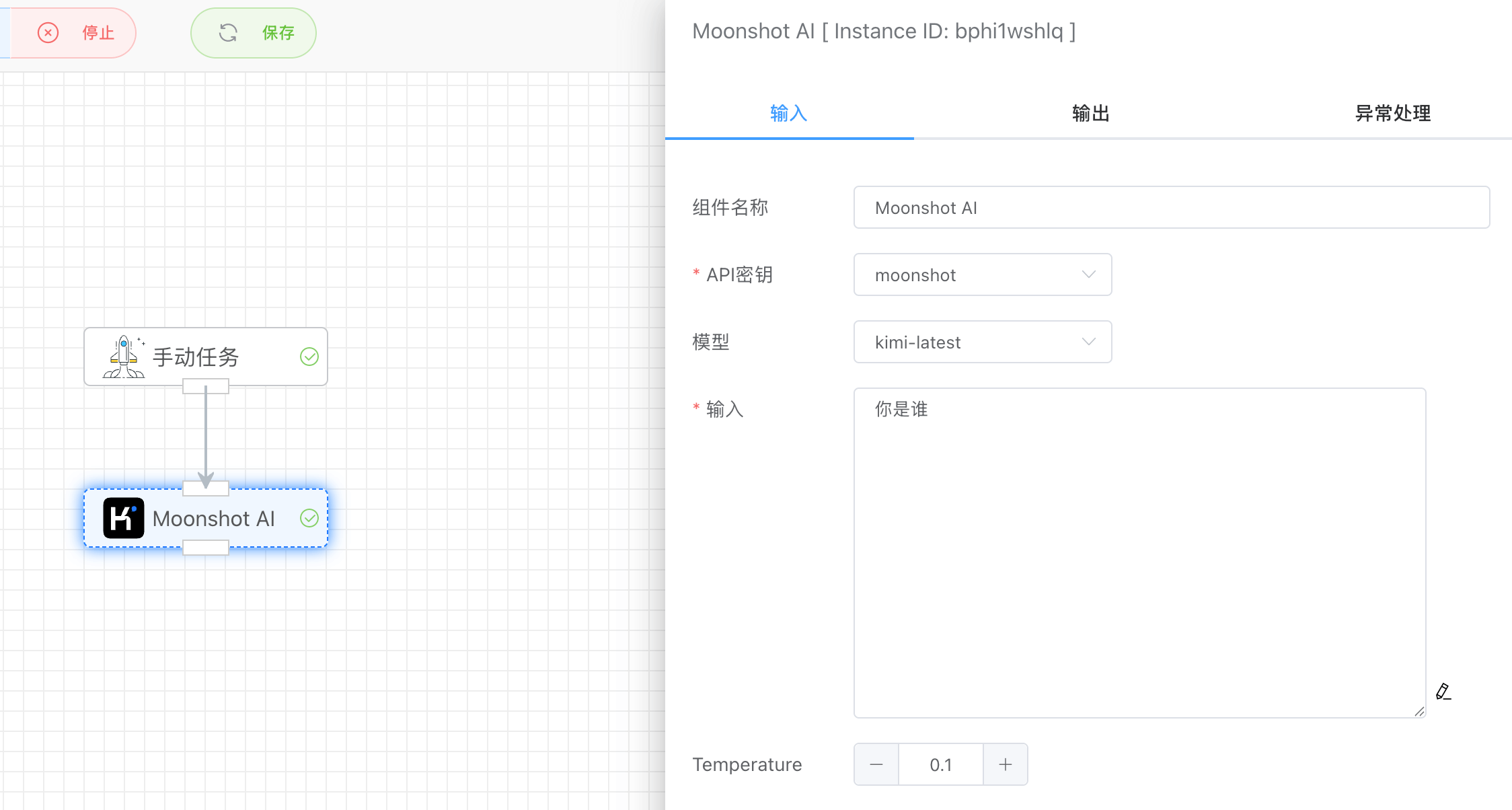
Task: Decrease Temperature with minus button
Action: [876, 764]
